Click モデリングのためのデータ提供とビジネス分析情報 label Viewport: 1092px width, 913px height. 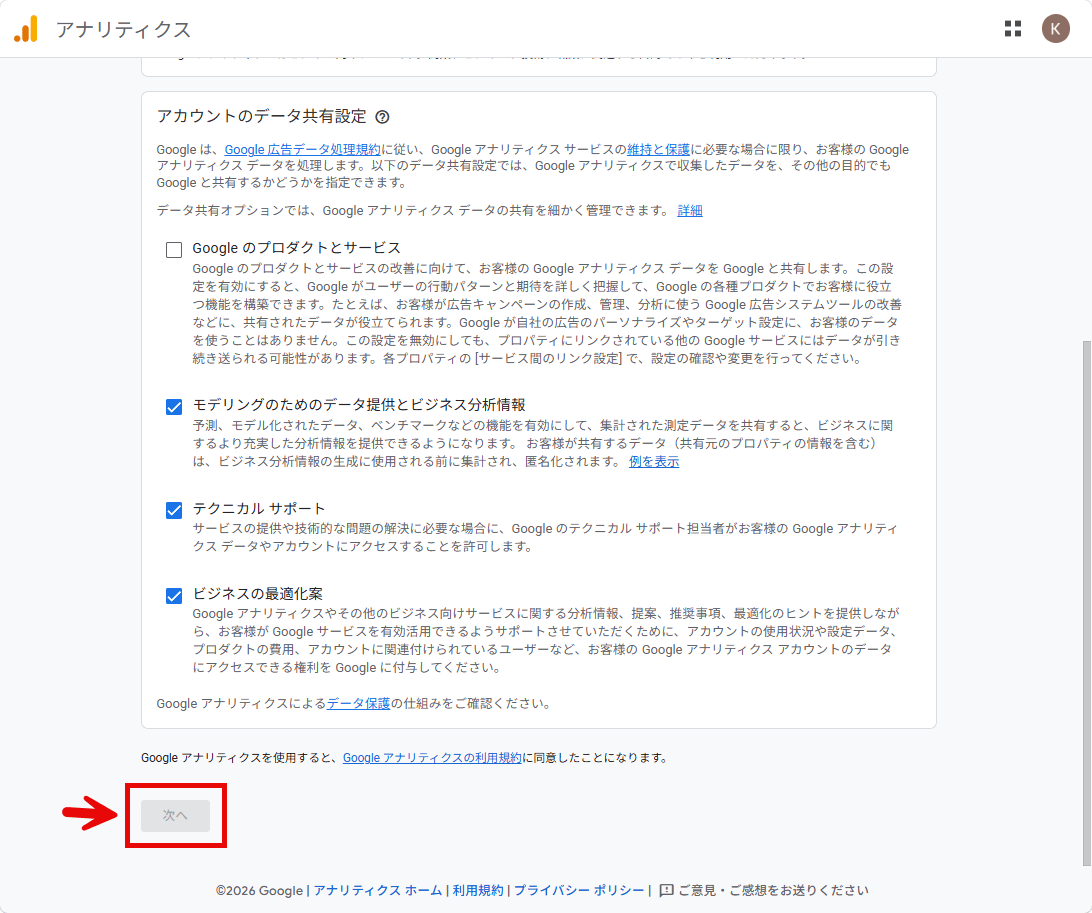359,405
